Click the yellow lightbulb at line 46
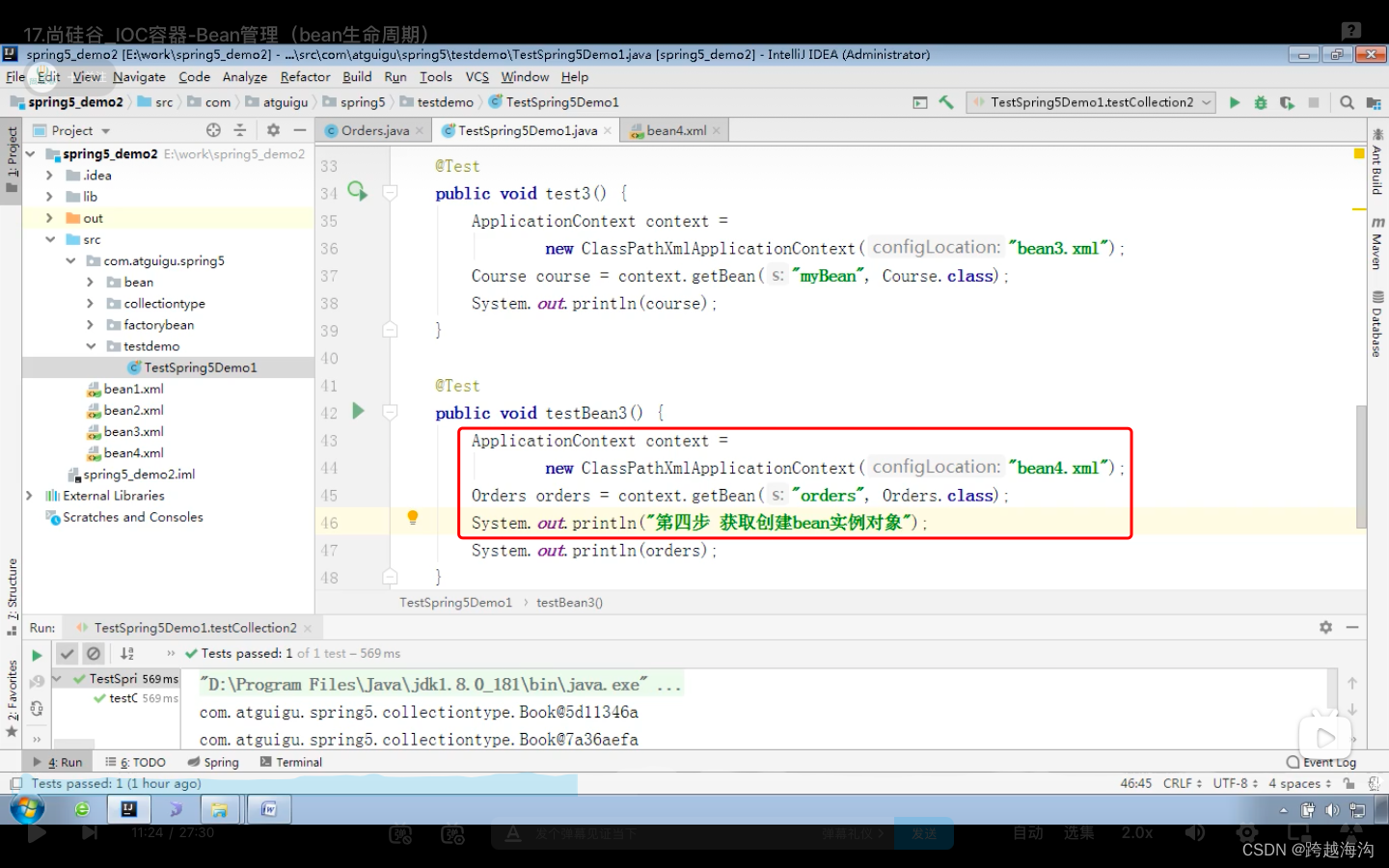This screenshot has height=868, width=1389. point(413,518)
